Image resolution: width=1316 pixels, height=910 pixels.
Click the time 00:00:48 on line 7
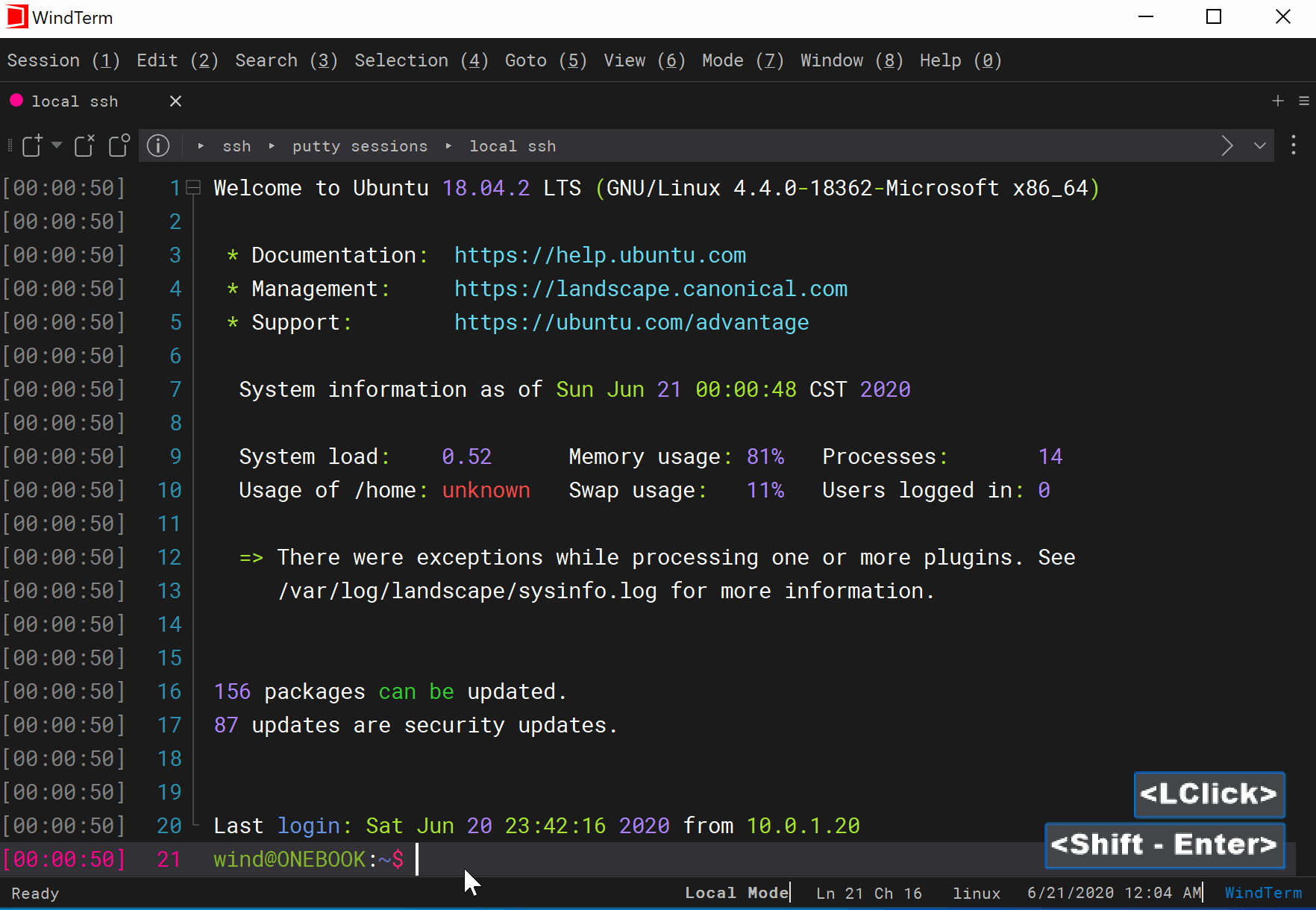(746, 389)
